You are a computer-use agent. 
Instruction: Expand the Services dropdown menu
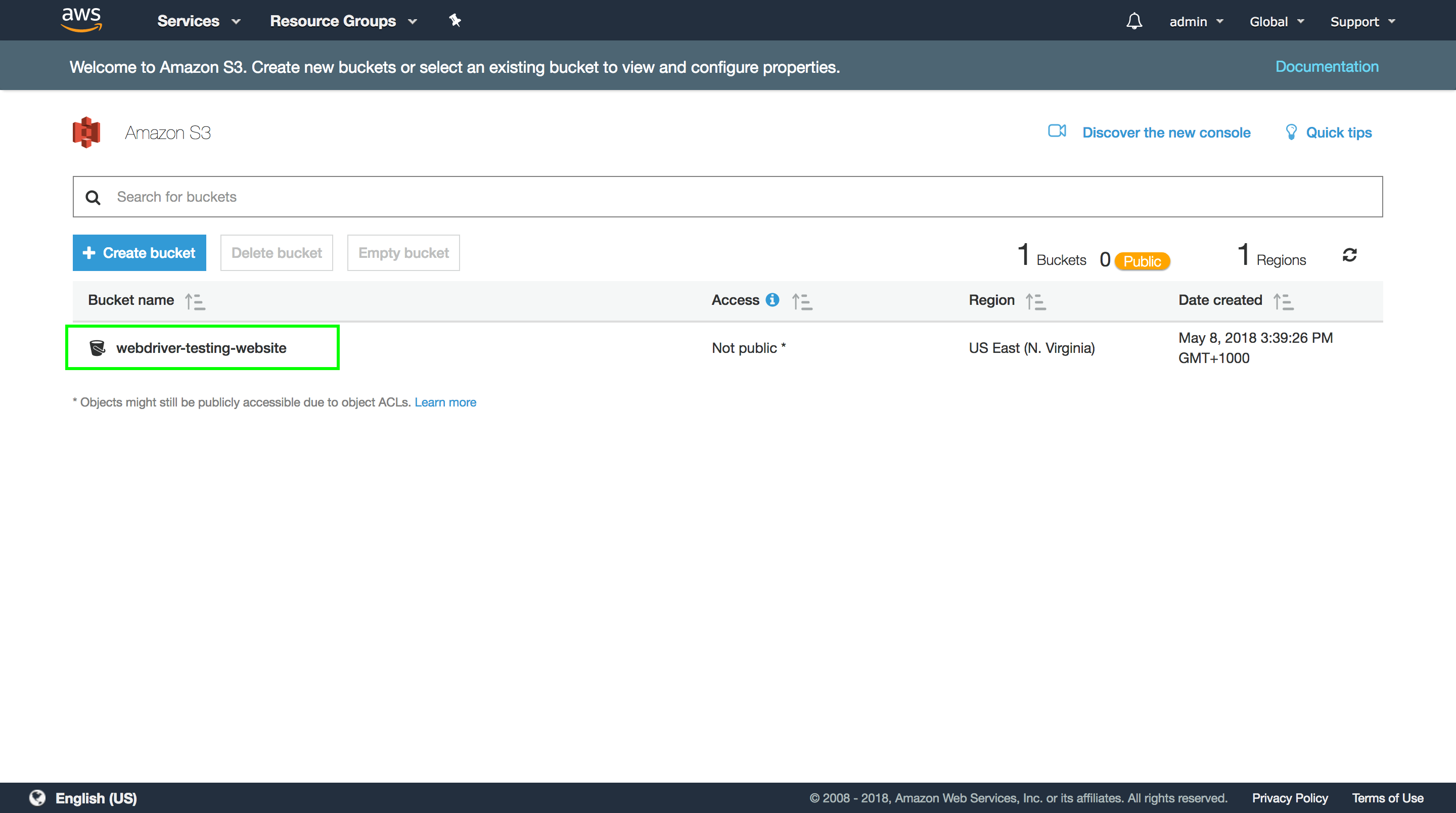pos(198,21)
